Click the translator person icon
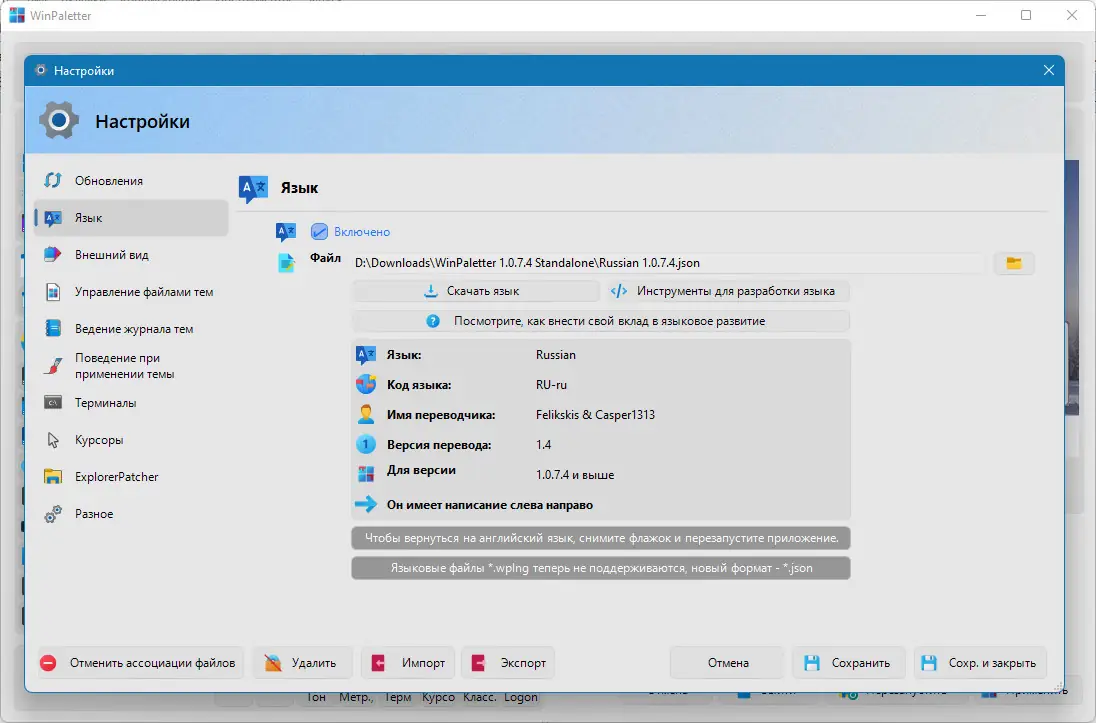Screen dimensions: 1096x723 366,415
